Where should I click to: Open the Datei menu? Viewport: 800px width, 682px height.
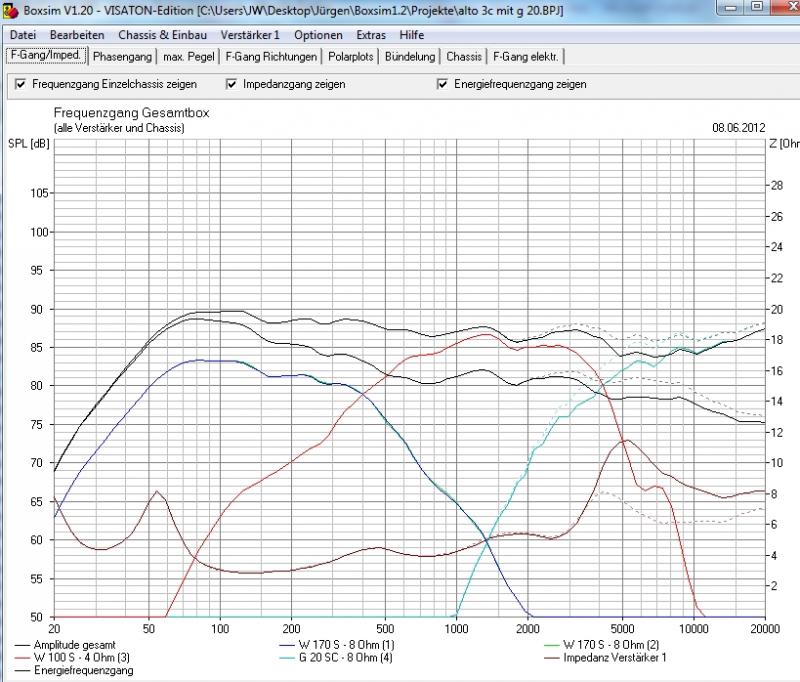23,35
